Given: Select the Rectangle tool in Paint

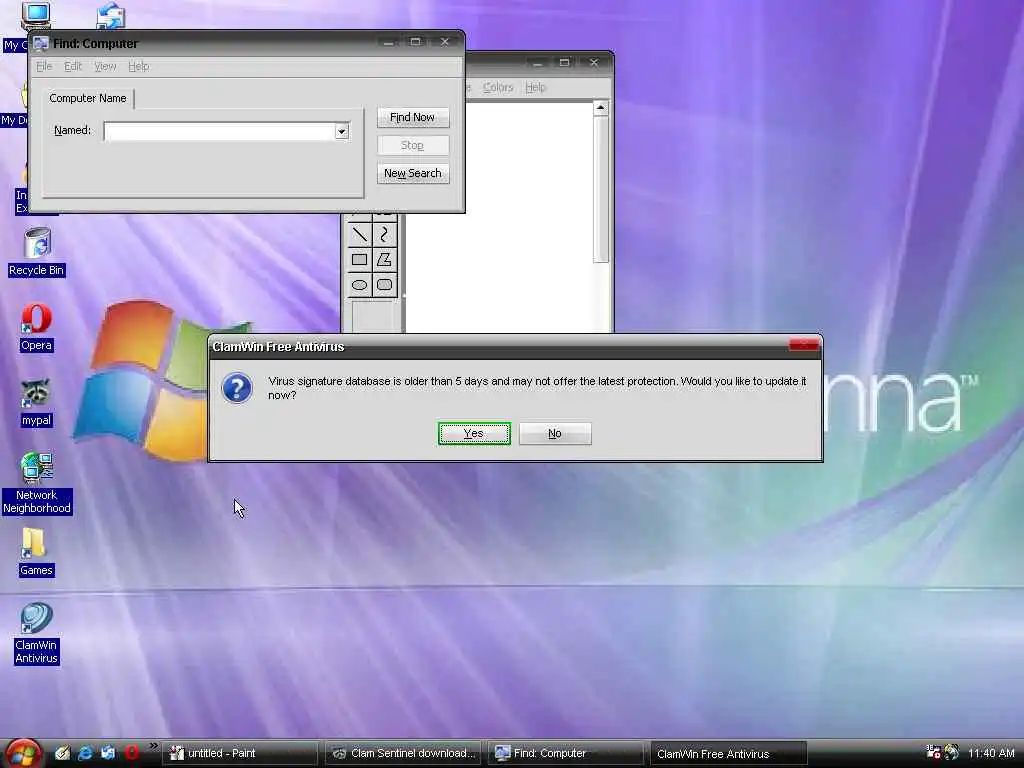Looking at the screenshot, I should (x=359, y=260).
